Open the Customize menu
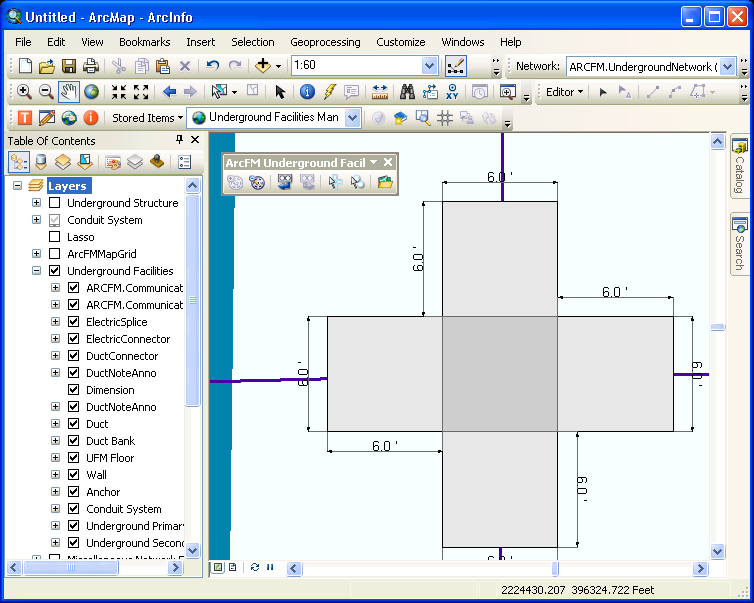The width and height of the screenshot is (754, 603). [401, 42]
